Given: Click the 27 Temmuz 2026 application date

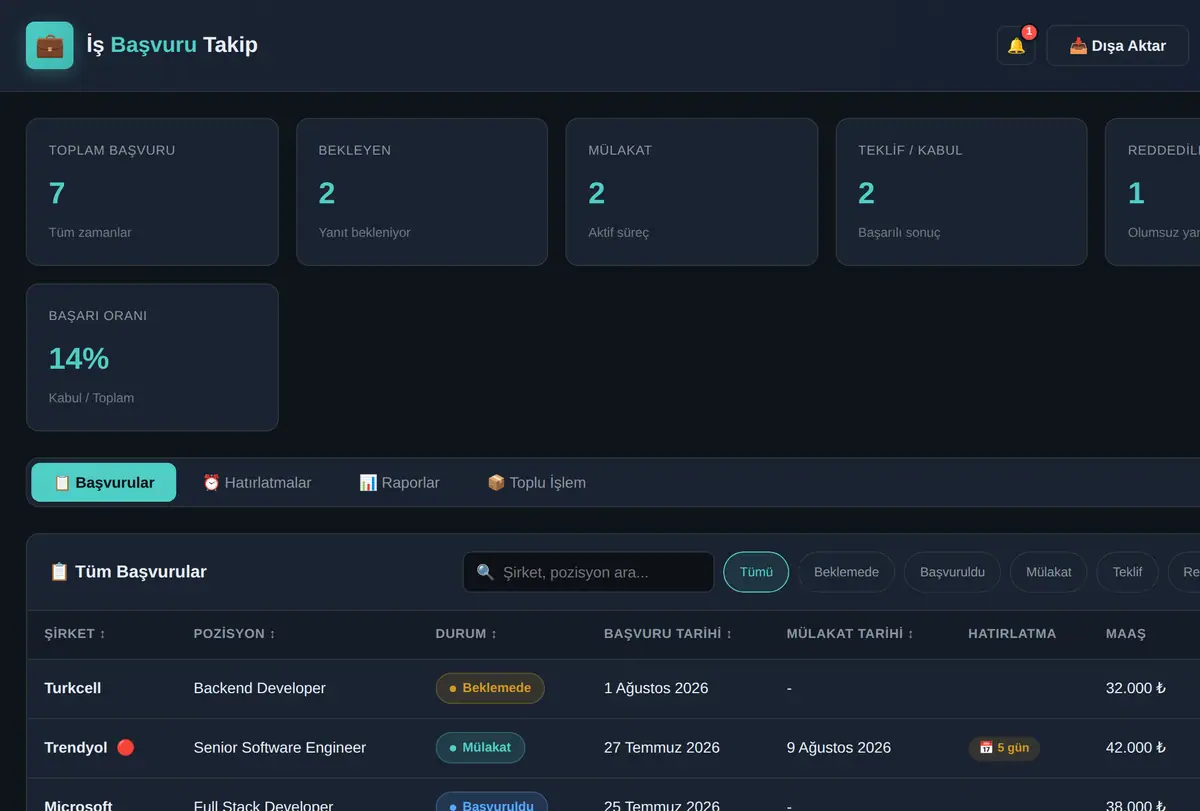Looking at the screenshot, I should click(x=662, y=748).
